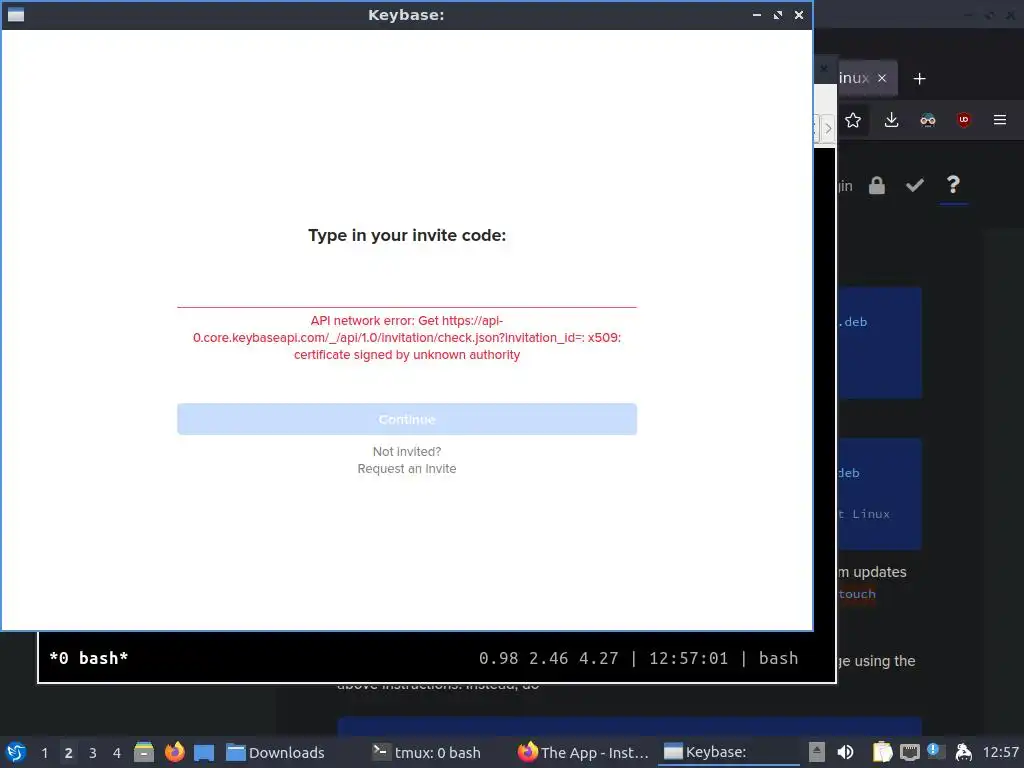Click the Keybase window menu icon

point(16,14)
